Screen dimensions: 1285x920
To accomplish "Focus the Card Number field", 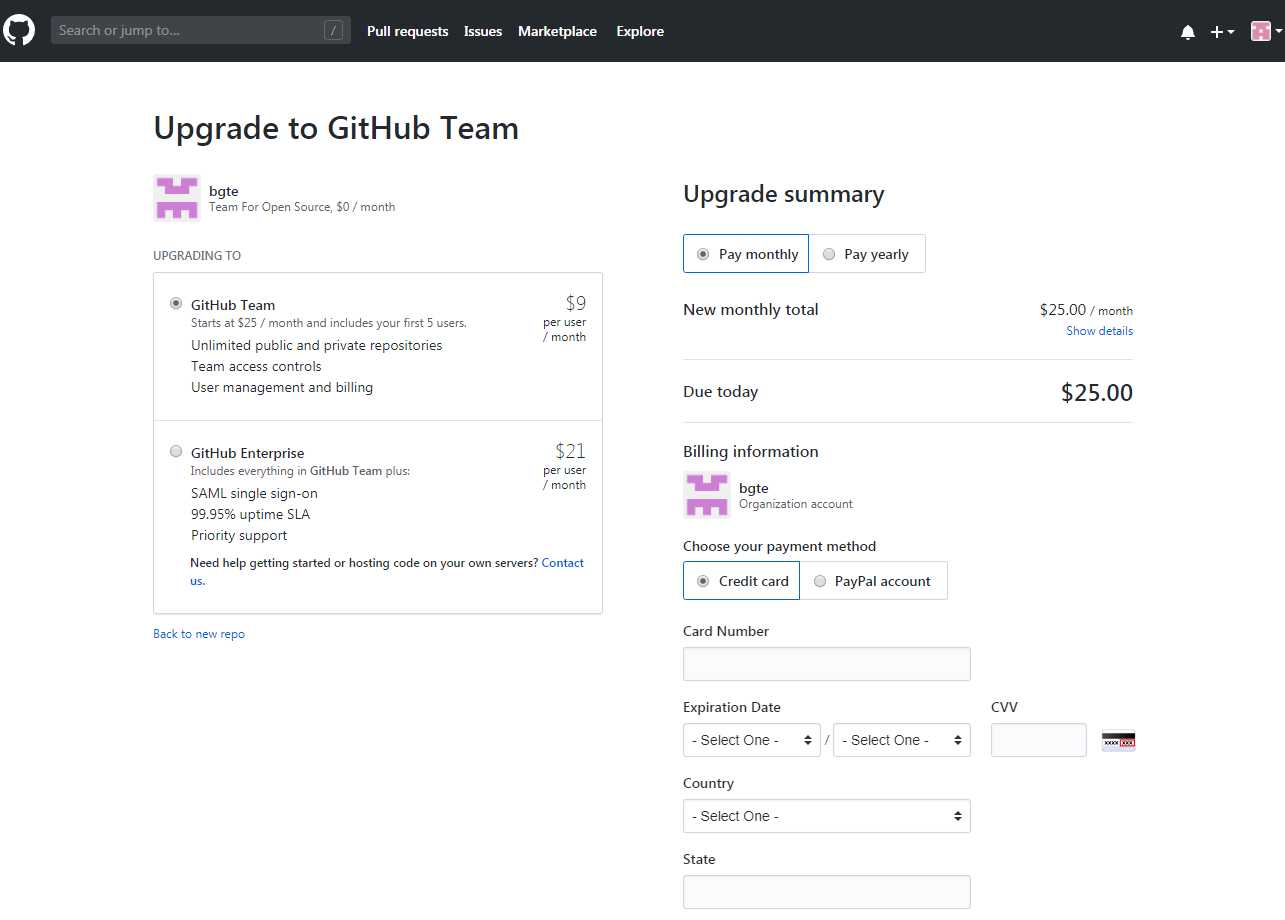I will [x=827, y=664].
